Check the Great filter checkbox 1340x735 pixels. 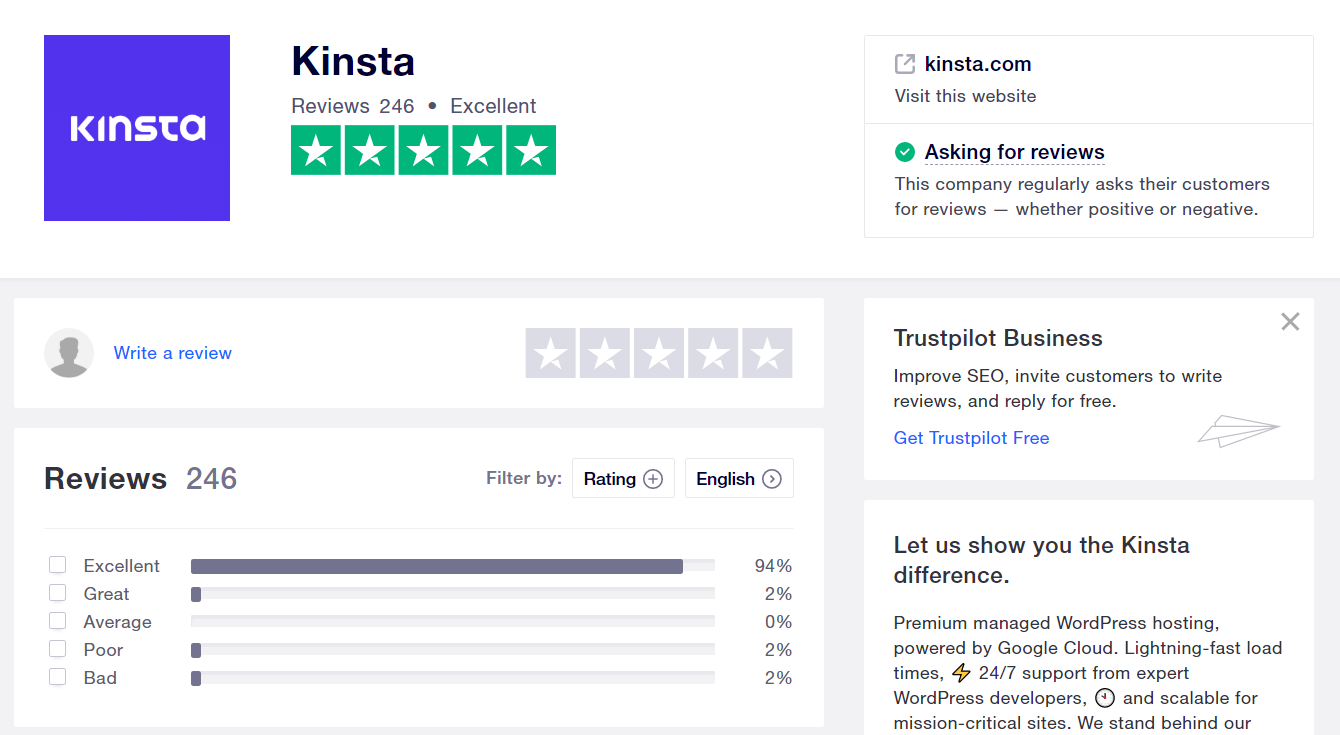coord(58,593)
